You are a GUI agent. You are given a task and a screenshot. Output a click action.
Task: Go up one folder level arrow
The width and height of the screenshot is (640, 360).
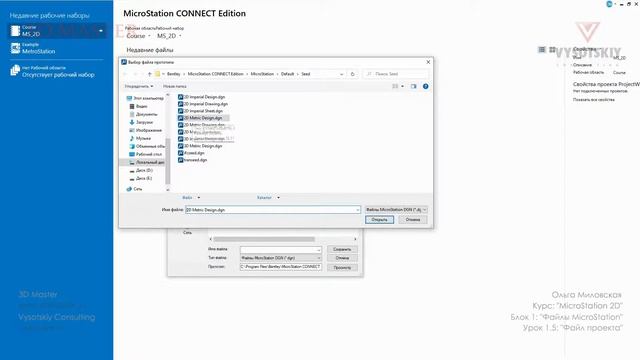tap(149, 74)
